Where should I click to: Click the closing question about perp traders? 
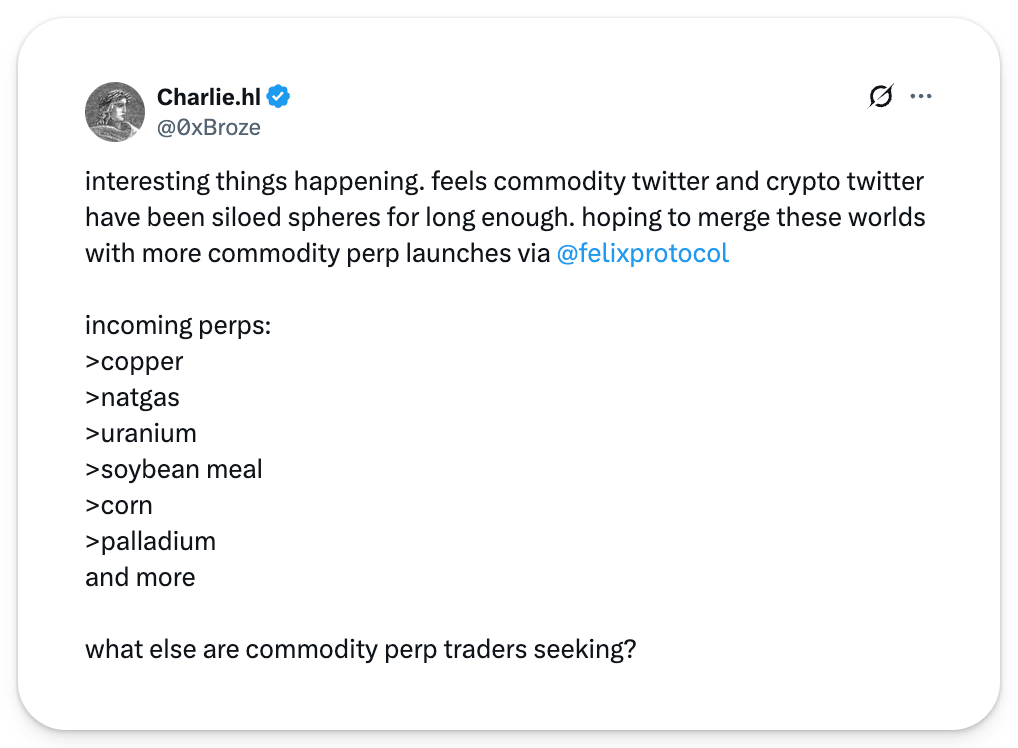tap(361, 649)
